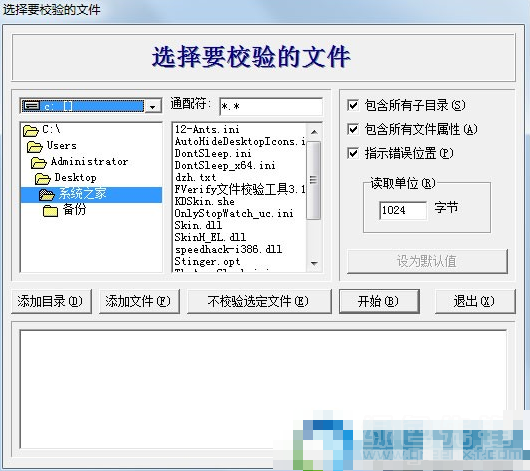Screen dimensions: 530x471
Task: Click 退出(X) button
Action: click(475, 301)
